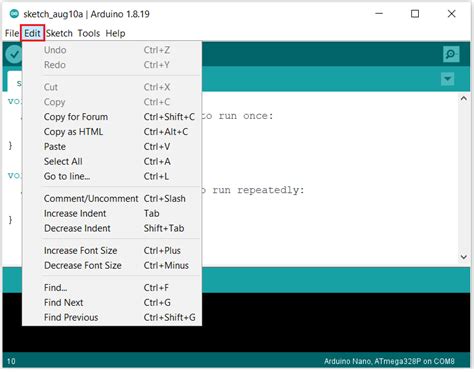Maximize the Arduino window

(x=415, y=14)
